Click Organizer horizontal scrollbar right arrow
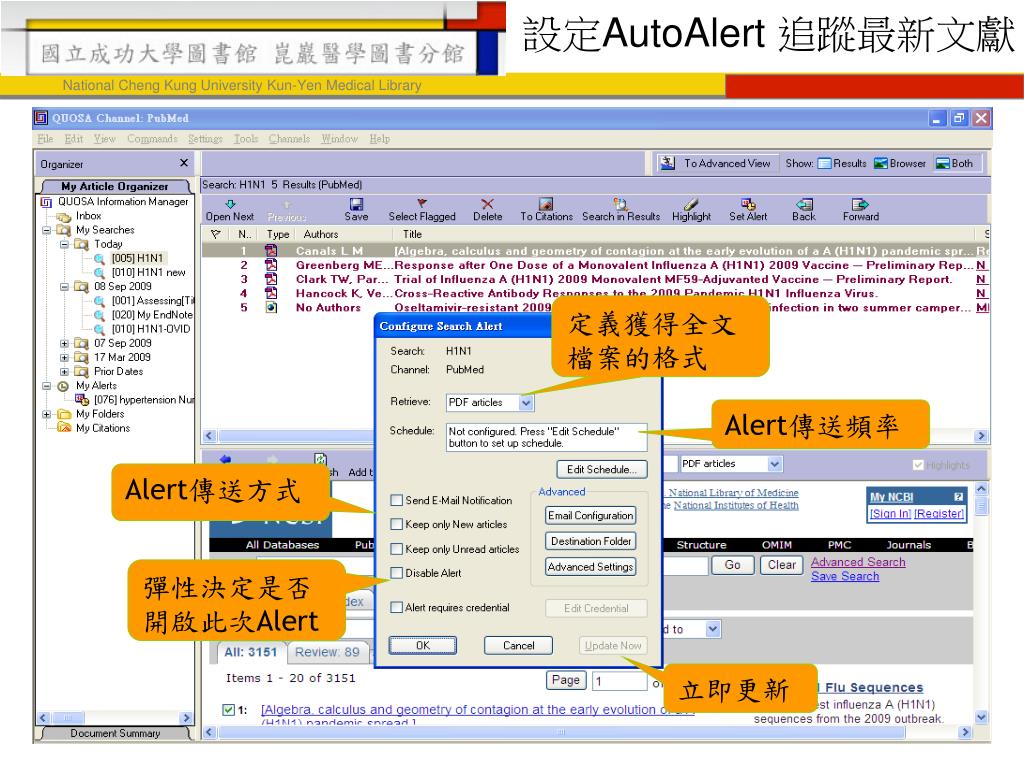 click(187, 718)
